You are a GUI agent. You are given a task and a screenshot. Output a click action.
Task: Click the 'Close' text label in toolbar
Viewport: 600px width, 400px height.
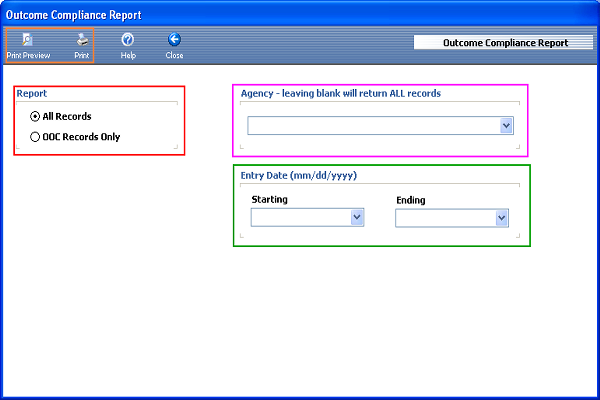pyautogui.click(x=174, y=56)
